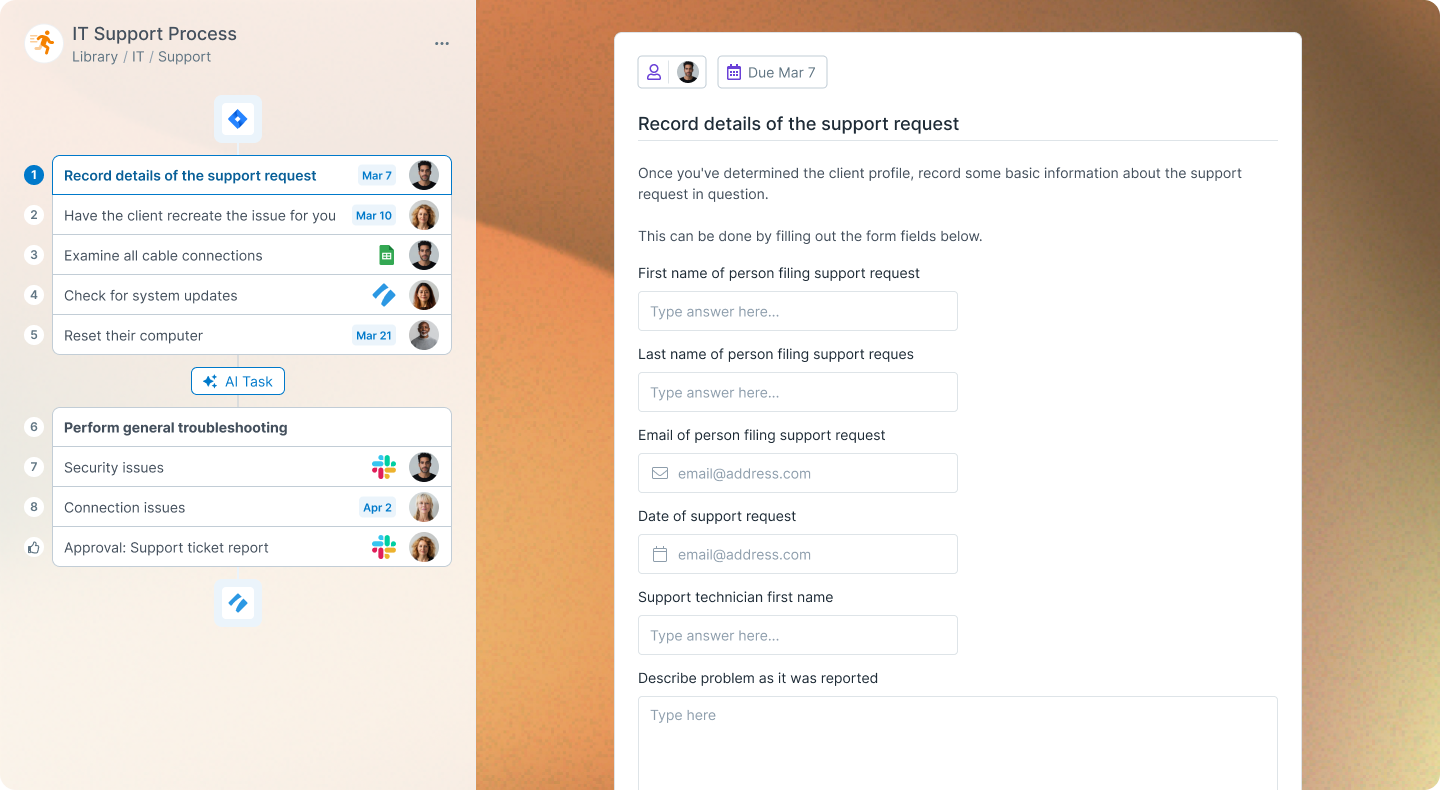Image resolution: width=1440 pixels, height=790 pixels.
Task: Click the Google Sheets icon on Examine cables row
Action: point(386,255)
